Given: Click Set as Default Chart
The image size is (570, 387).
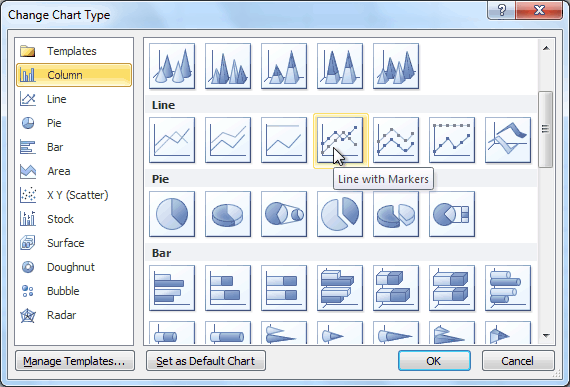Looking at the screenshot, I should click(x=206, y=361).
